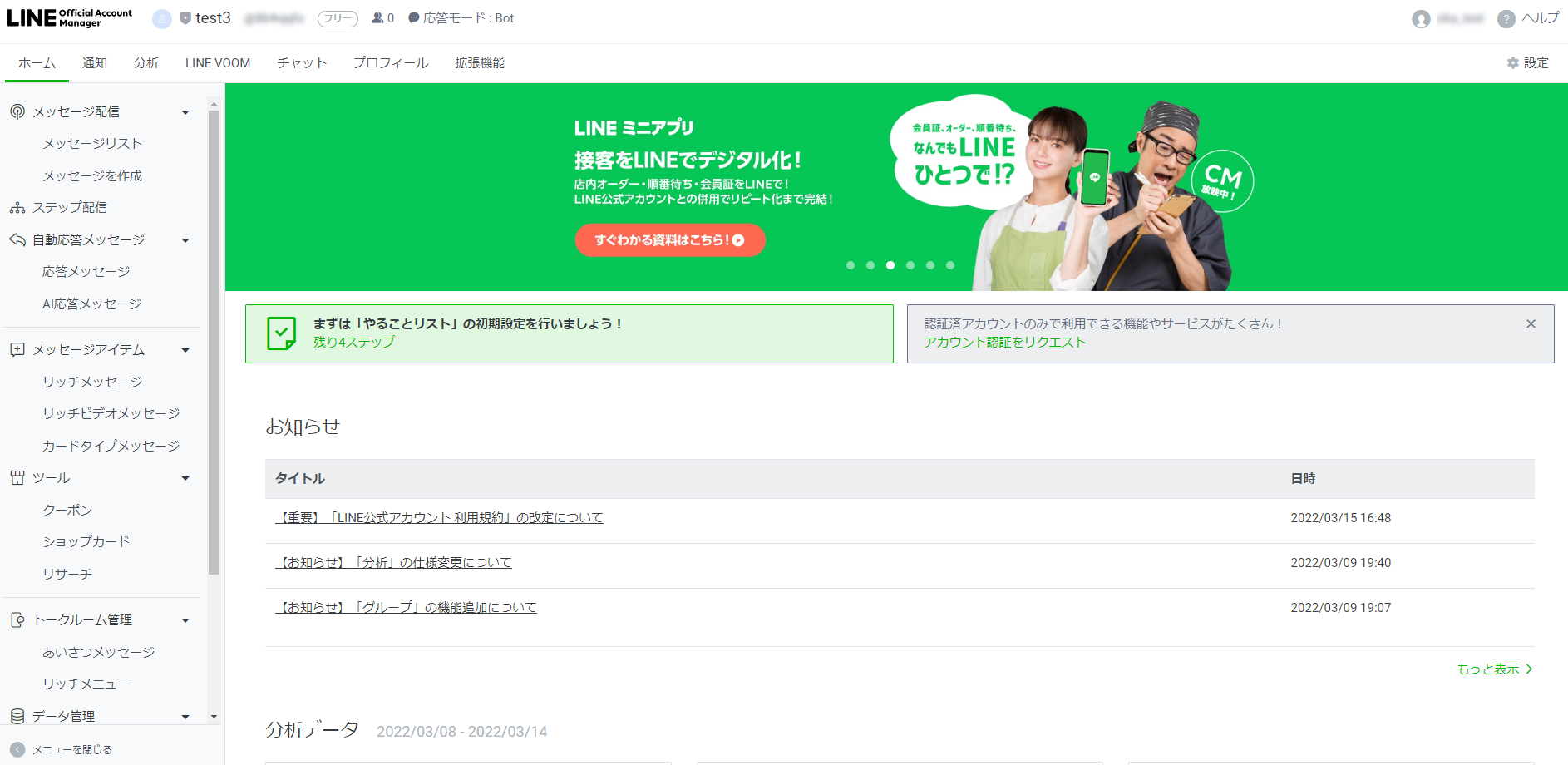This screenshot has height=765, width=1568.
Task: Click the friends count icon
Action: tap(377, 18)
